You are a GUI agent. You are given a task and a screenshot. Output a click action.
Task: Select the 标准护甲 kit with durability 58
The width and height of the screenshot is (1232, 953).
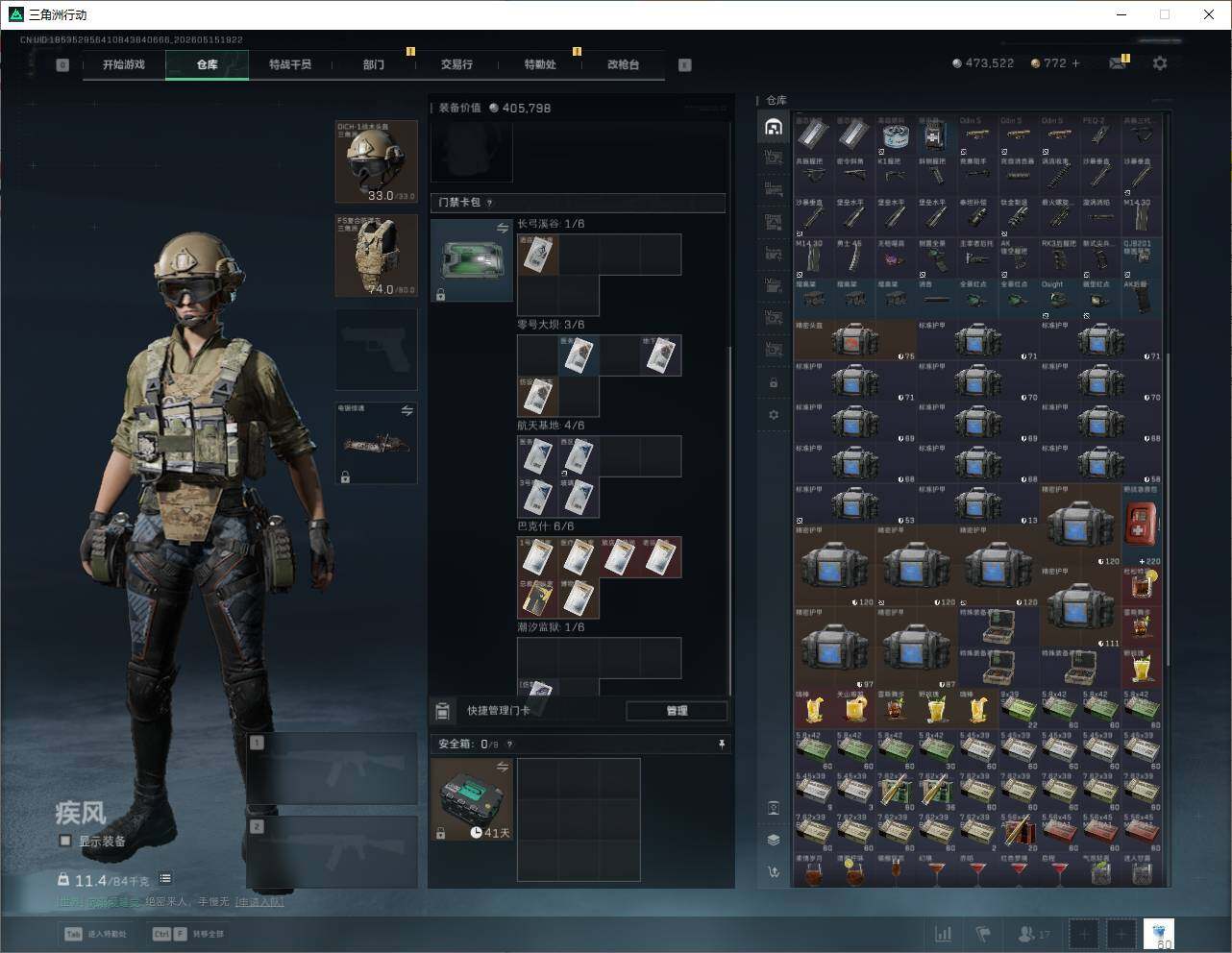click(1100, 463)
